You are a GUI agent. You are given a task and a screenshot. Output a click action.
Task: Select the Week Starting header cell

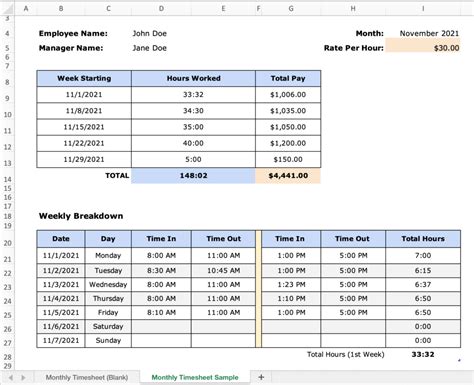click(x=84, y=78)
